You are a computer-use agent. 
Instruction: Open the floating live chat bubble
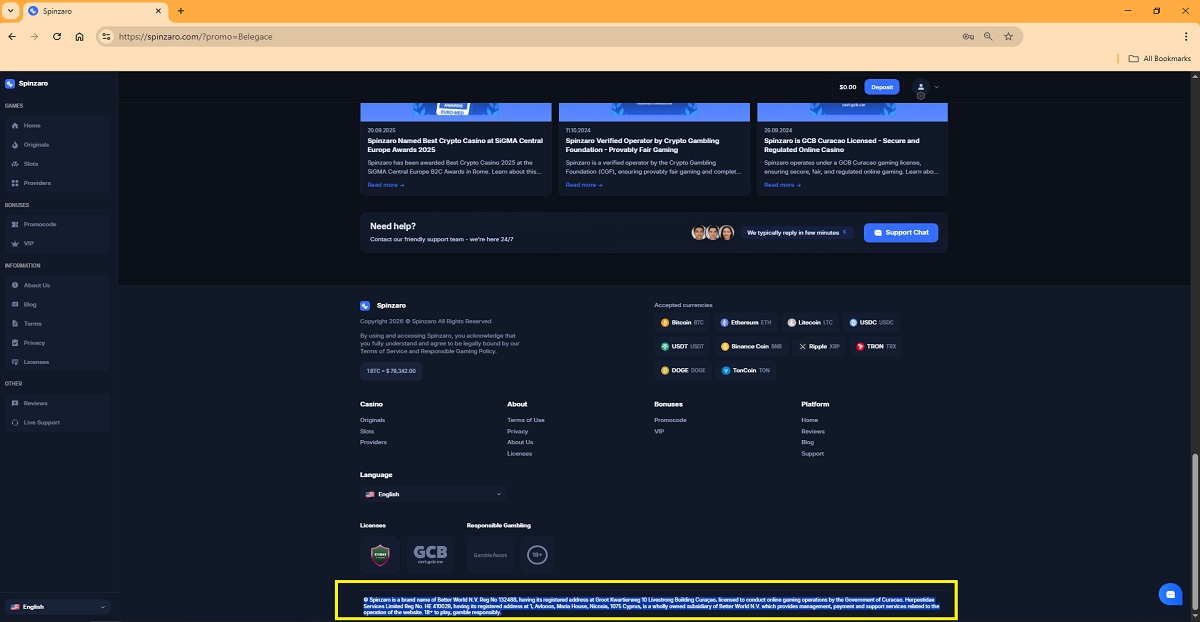[x=1169, y=594]
